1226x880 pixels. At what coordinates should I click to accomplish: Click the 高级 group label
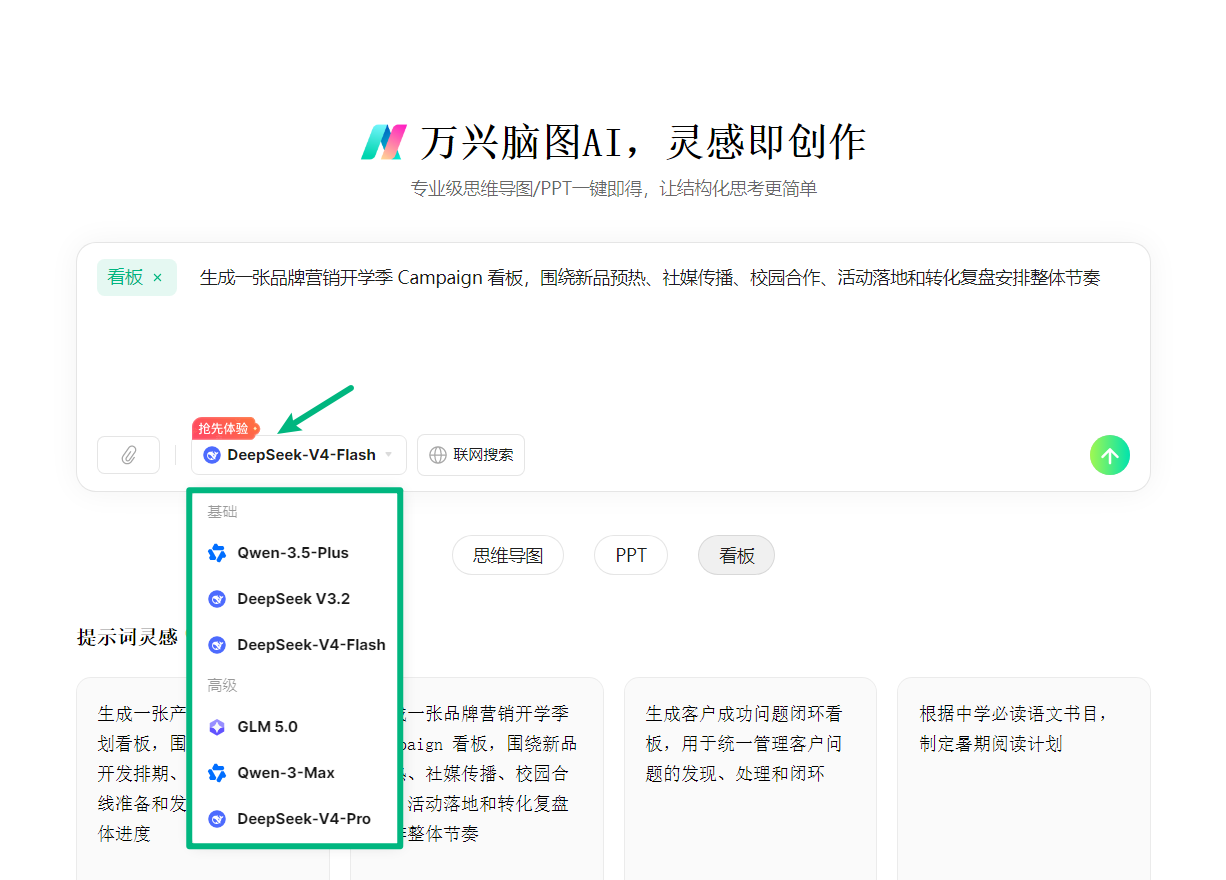(x=222, y=686)
